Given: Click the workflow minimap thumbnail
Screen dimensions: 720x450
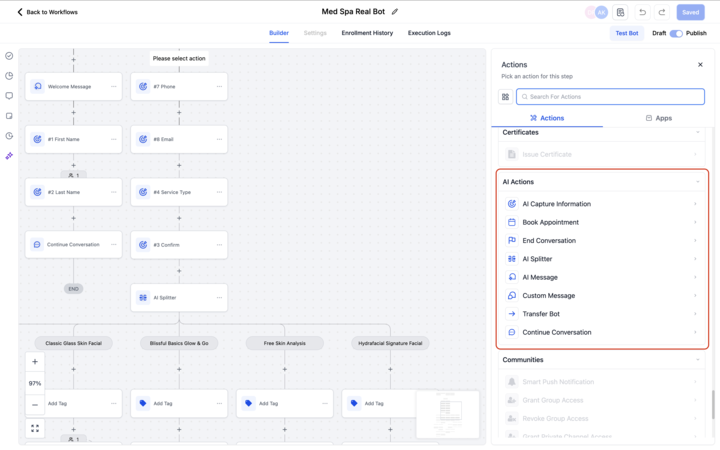Looking at the screenshot, I should [x=447, y=413].
